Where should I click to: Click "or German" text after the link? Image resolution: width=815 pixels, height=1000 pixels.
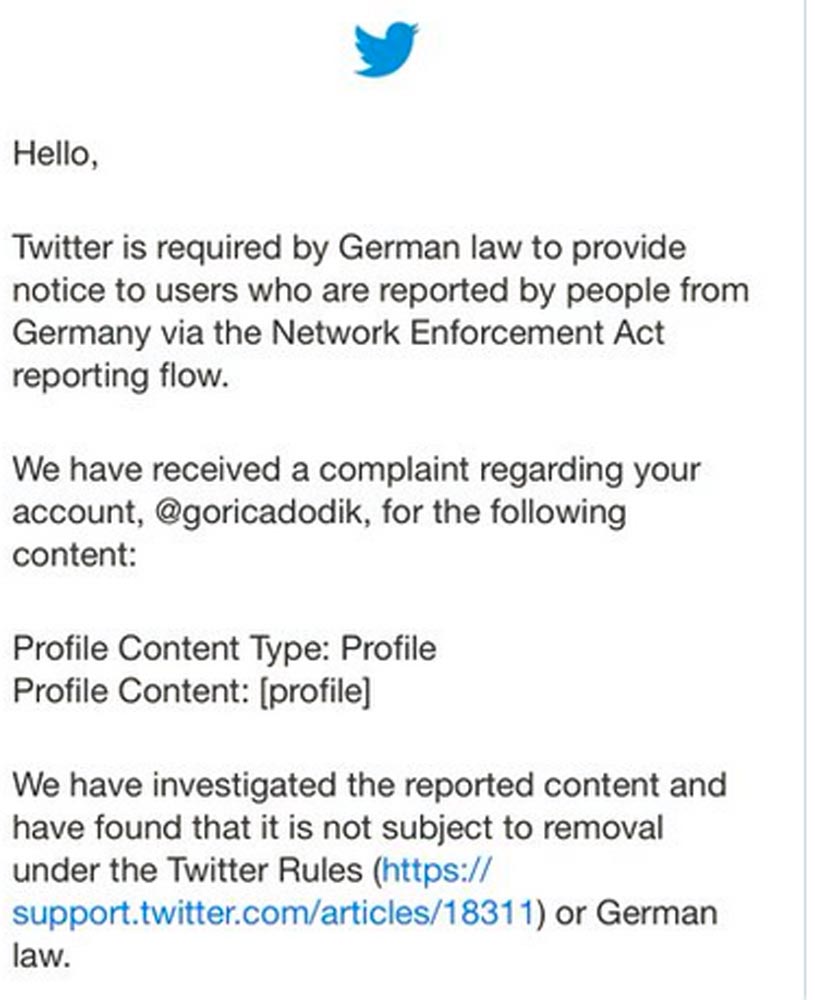coord(636,913)
